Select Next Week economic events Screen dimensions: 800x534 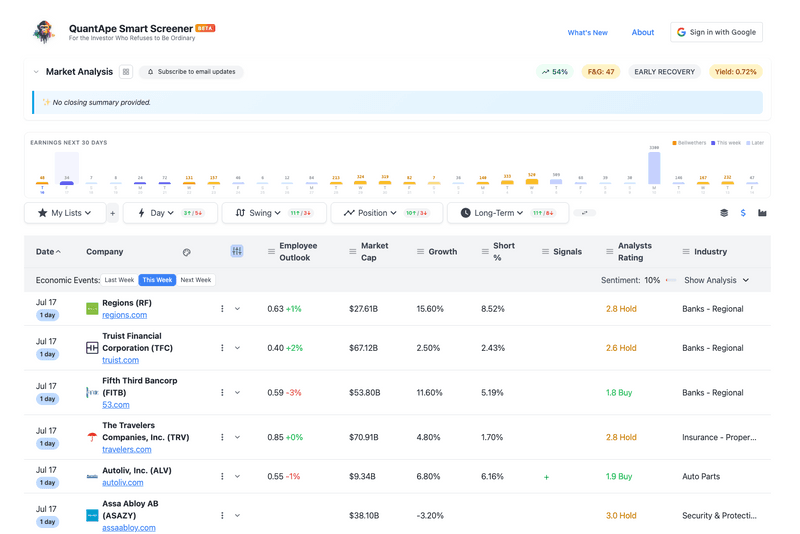(x=195, y=280)
